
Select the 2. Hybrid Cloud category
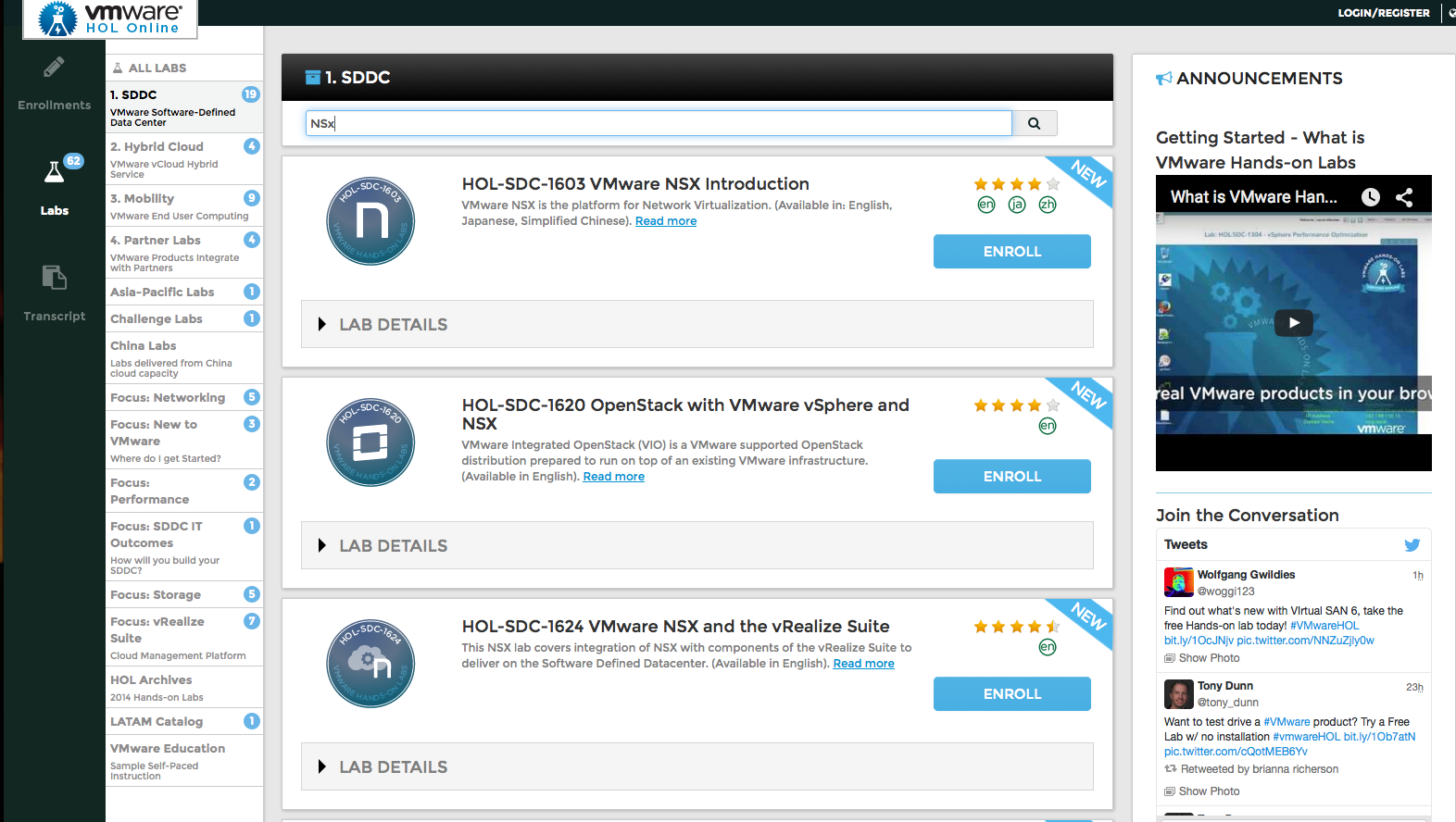coord(184,159)
